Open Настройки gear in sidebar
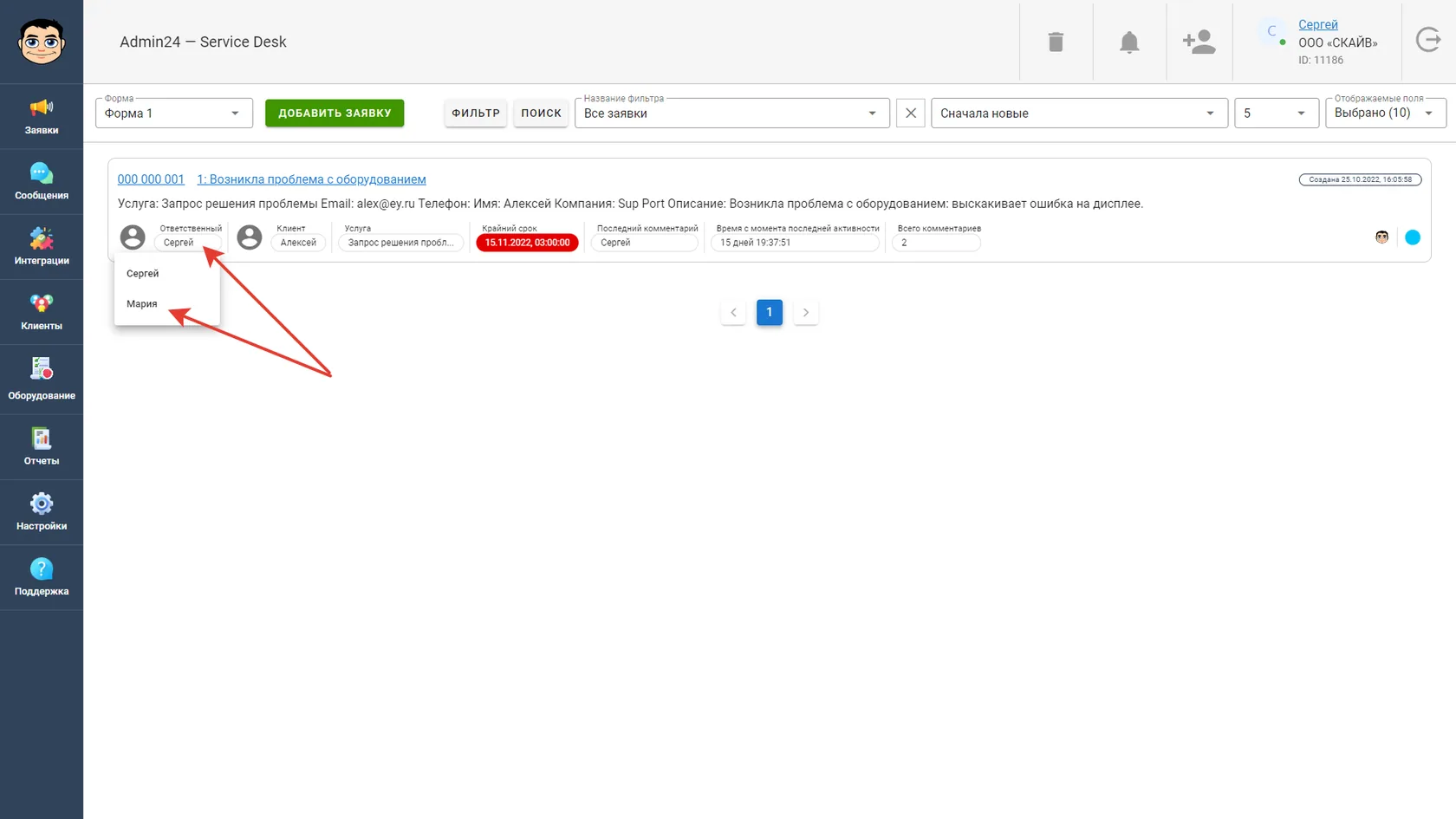Screen dimensions: 1456x819 pos(42,512)
